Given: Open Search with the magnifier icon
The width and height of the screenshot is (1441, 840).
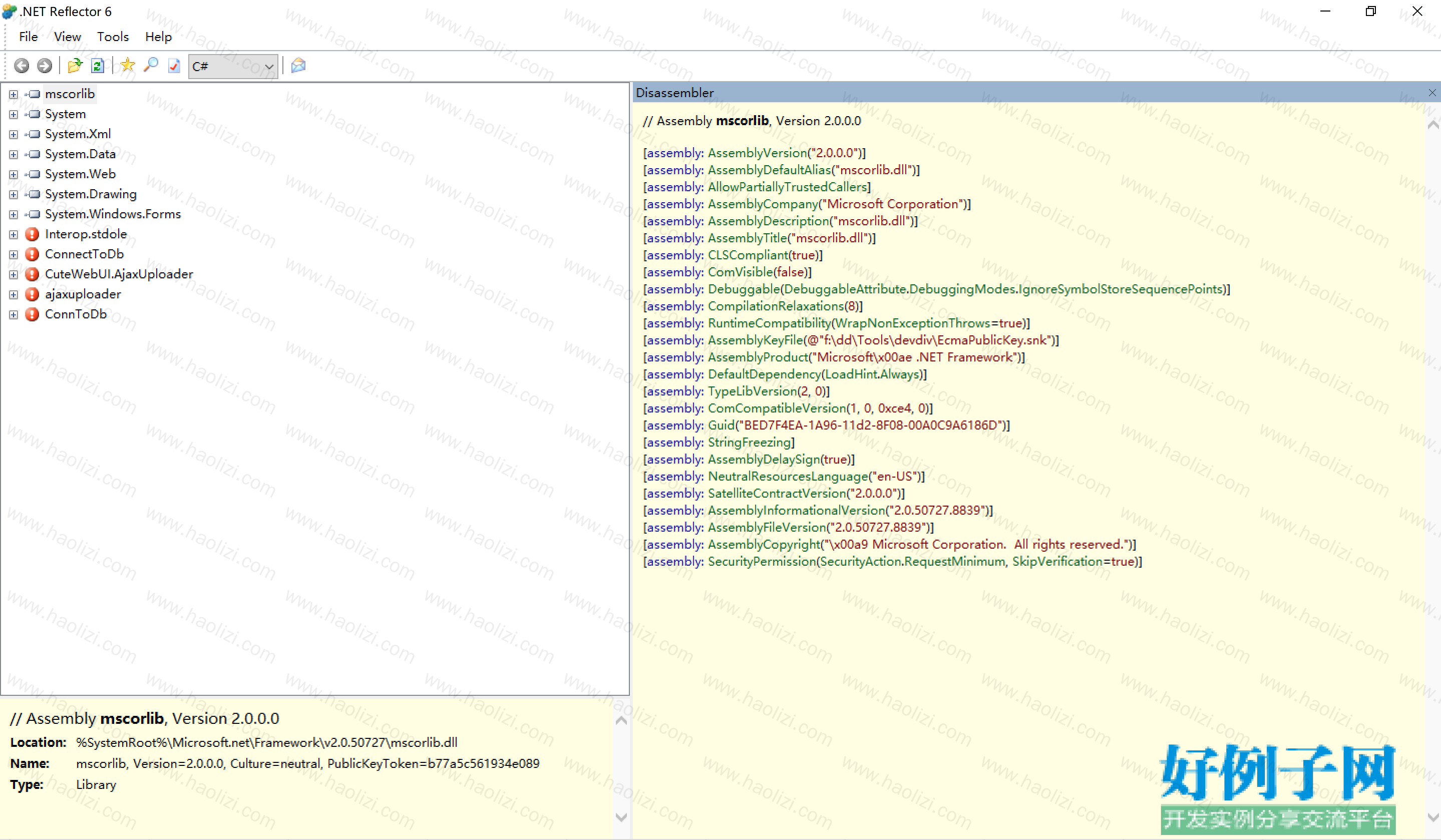Looking at the screenshot, I should [x=151, y=66].
